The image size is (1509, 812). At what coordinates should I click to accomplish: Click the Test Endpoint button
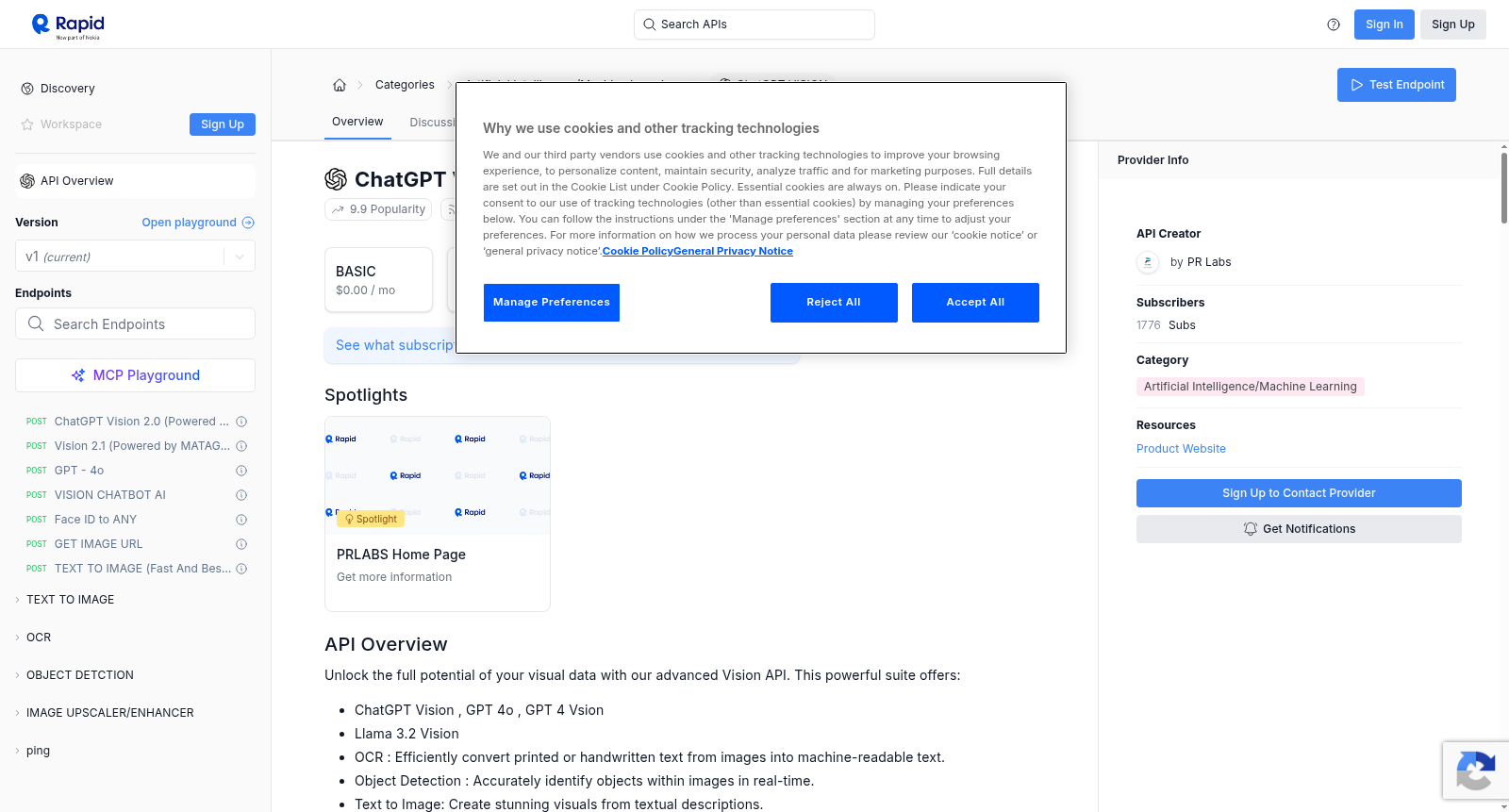tap(1397, 85)
